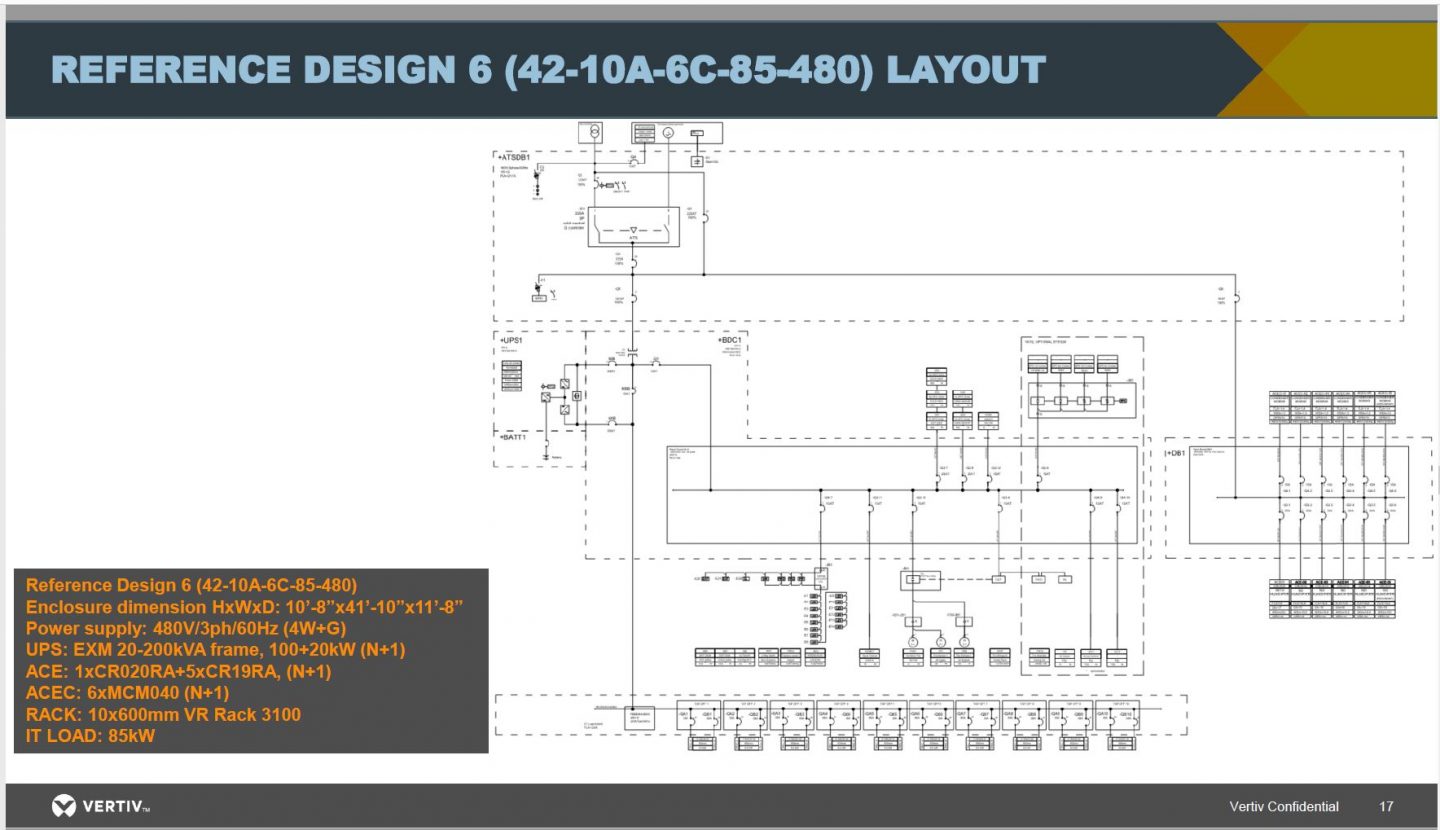This screenshot has height=830, width=1440.
Task: Click the Vertiv Confidential footer text
Action: coord(1283,806)
